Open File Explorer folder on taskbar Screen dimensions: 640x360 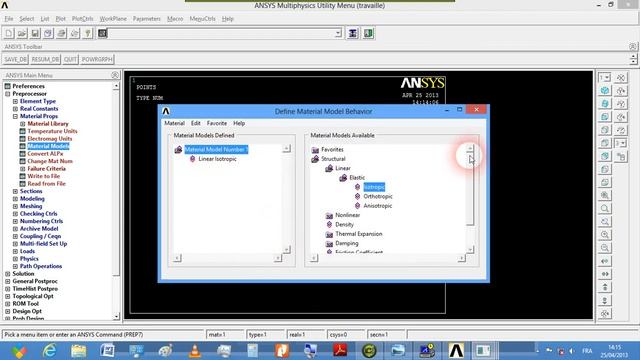[78, 351]
